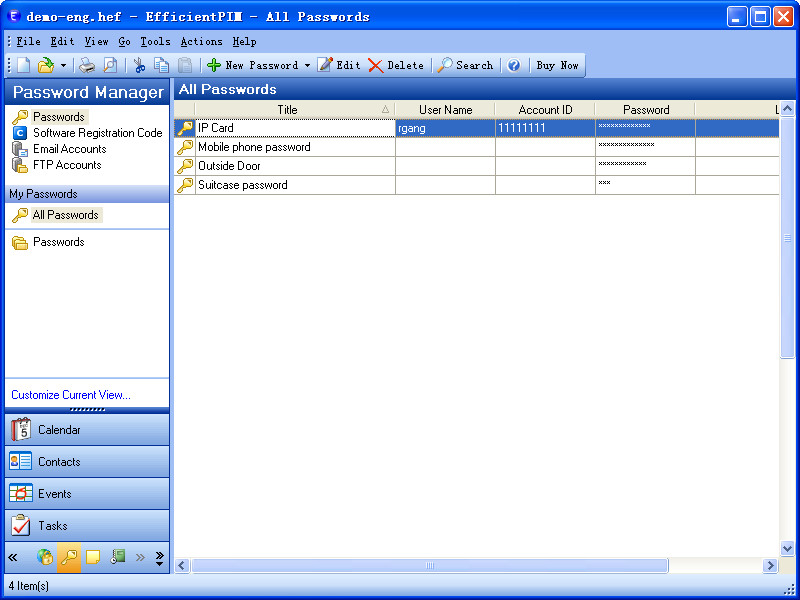This screenshot has width=800, height=600.
Task: Click the horizontal scrollbar left arrow
Action: [182, 565]
